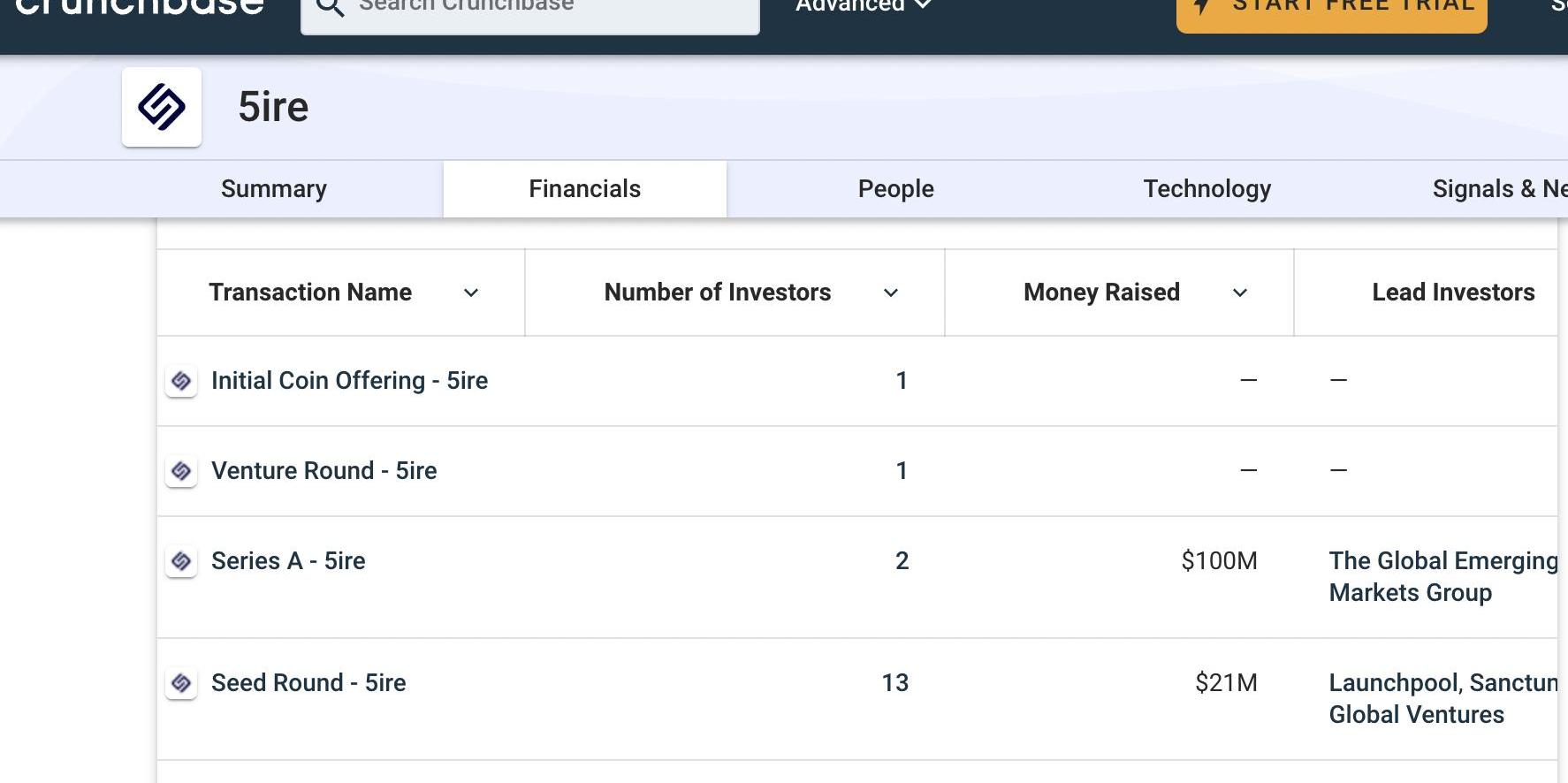Open the People tab

tap(896, 188)
